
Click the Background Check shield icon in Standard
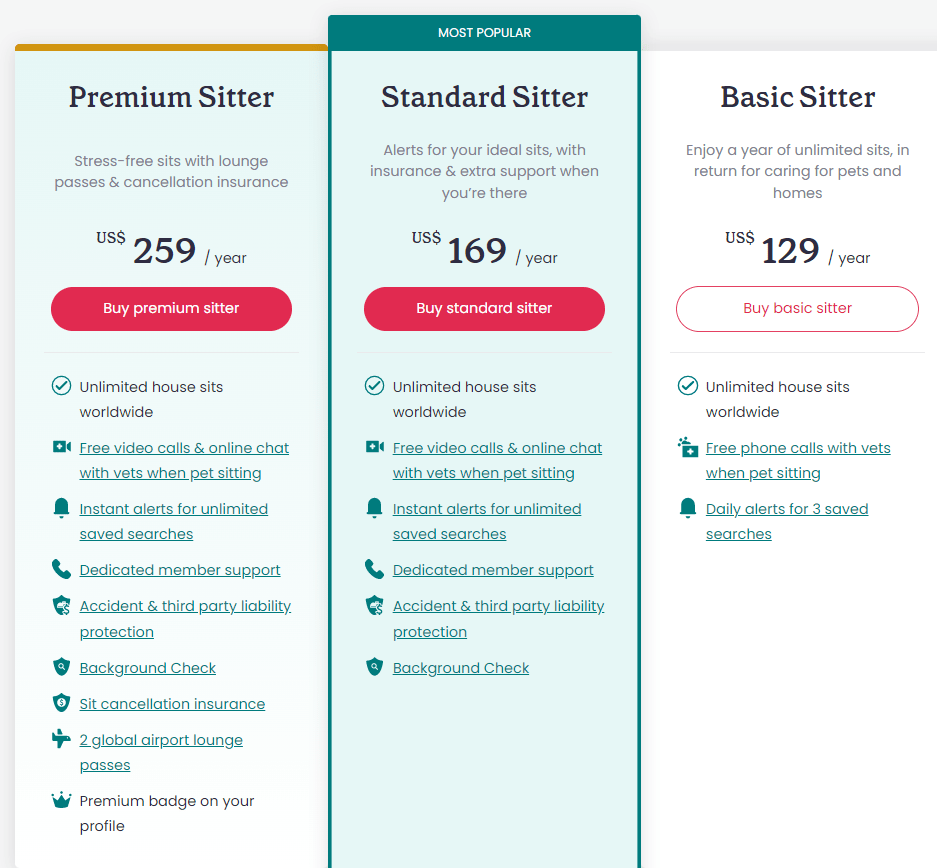click(374, 666)
